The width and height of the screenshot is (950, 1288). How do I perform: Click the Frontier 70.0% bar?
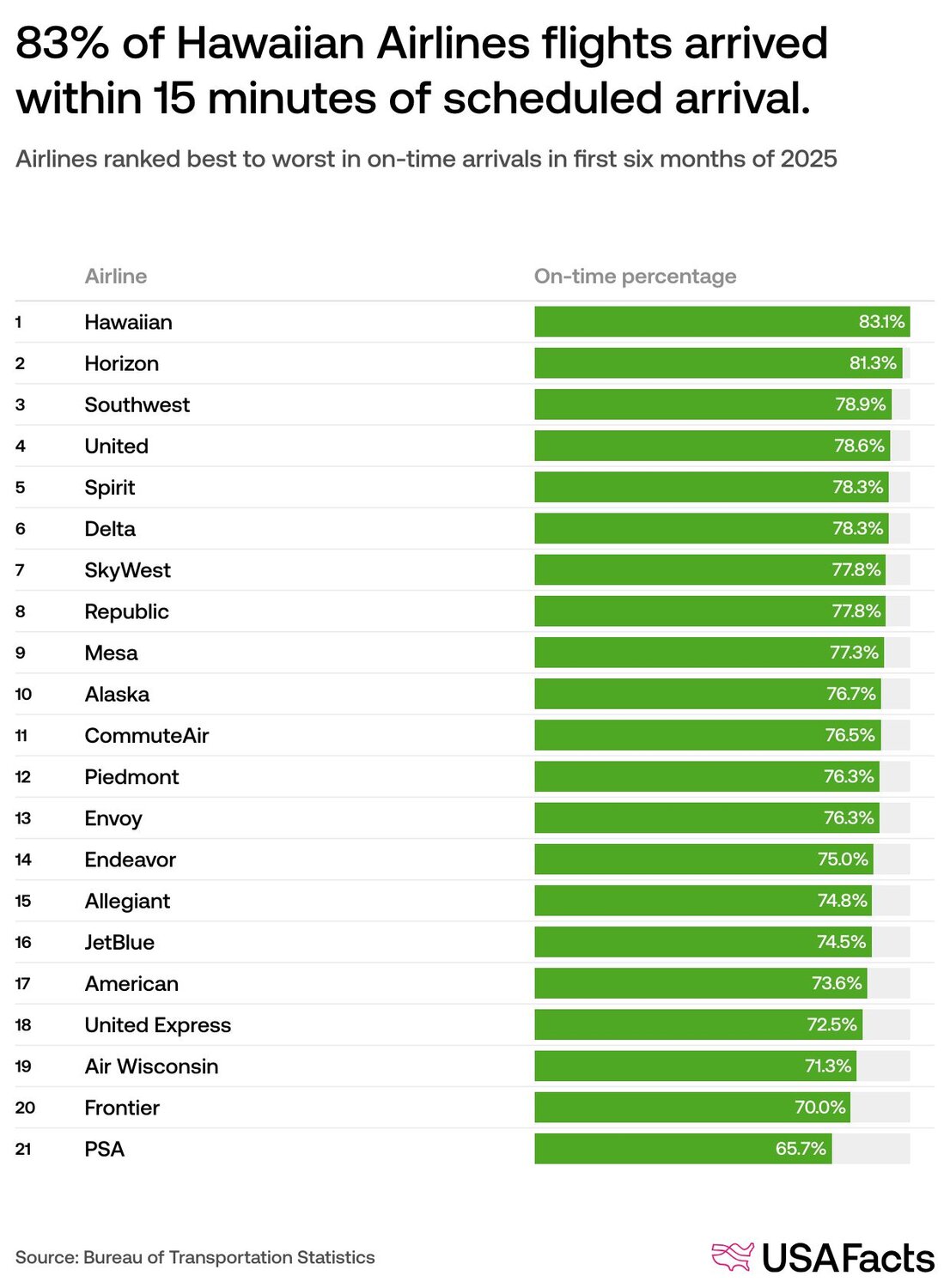pos(692,1108)
